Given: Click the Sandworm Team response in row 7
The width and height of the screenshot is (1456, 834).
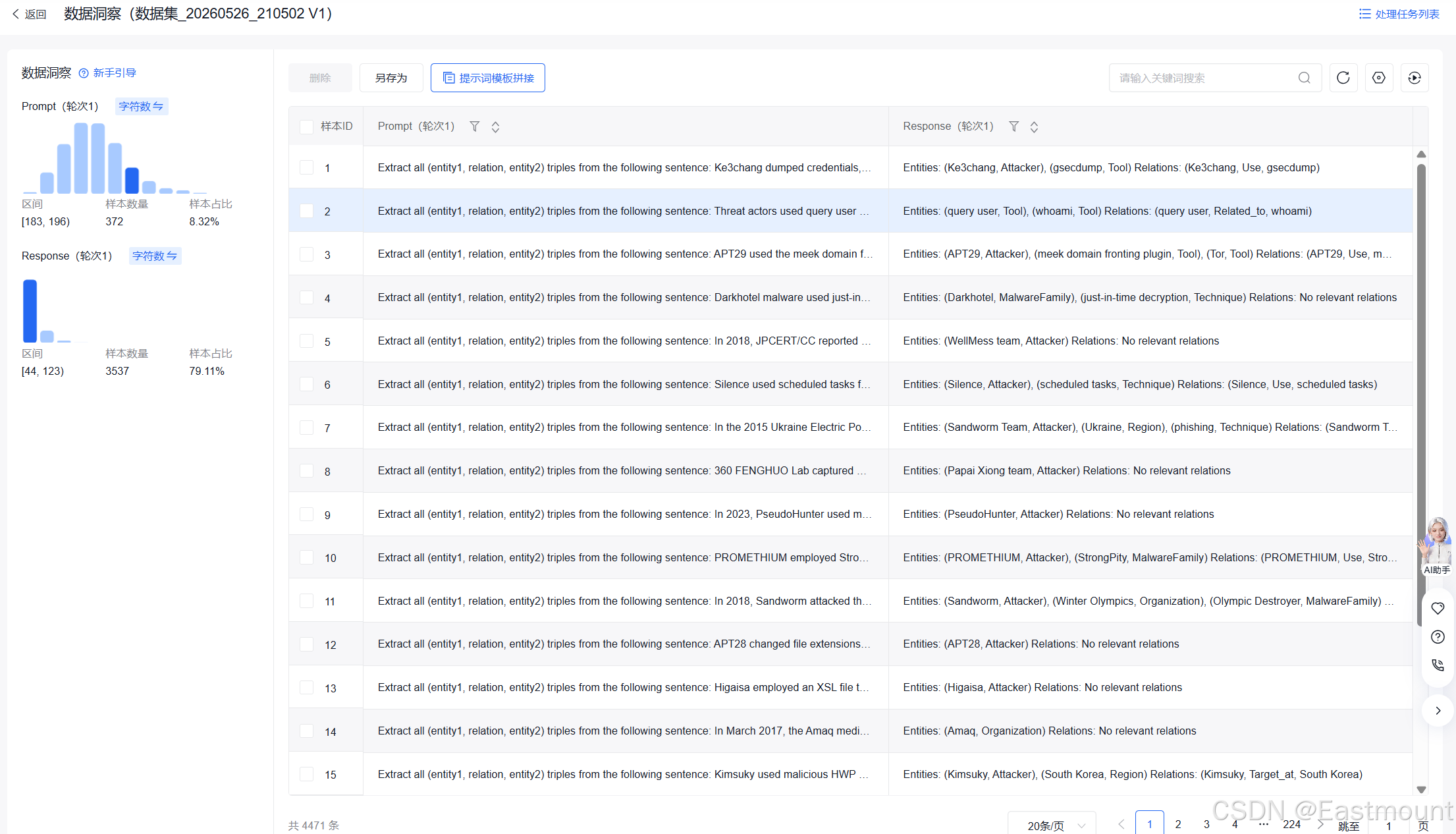Looking at the screenshot, I should coord(1150,428).
